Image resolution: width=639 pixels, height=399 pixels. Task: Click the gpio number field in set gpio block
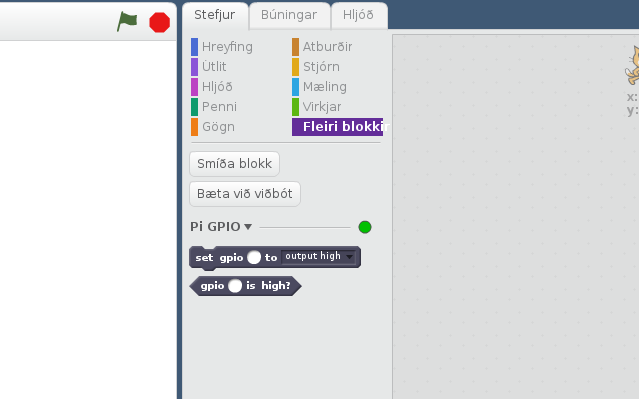254,257
